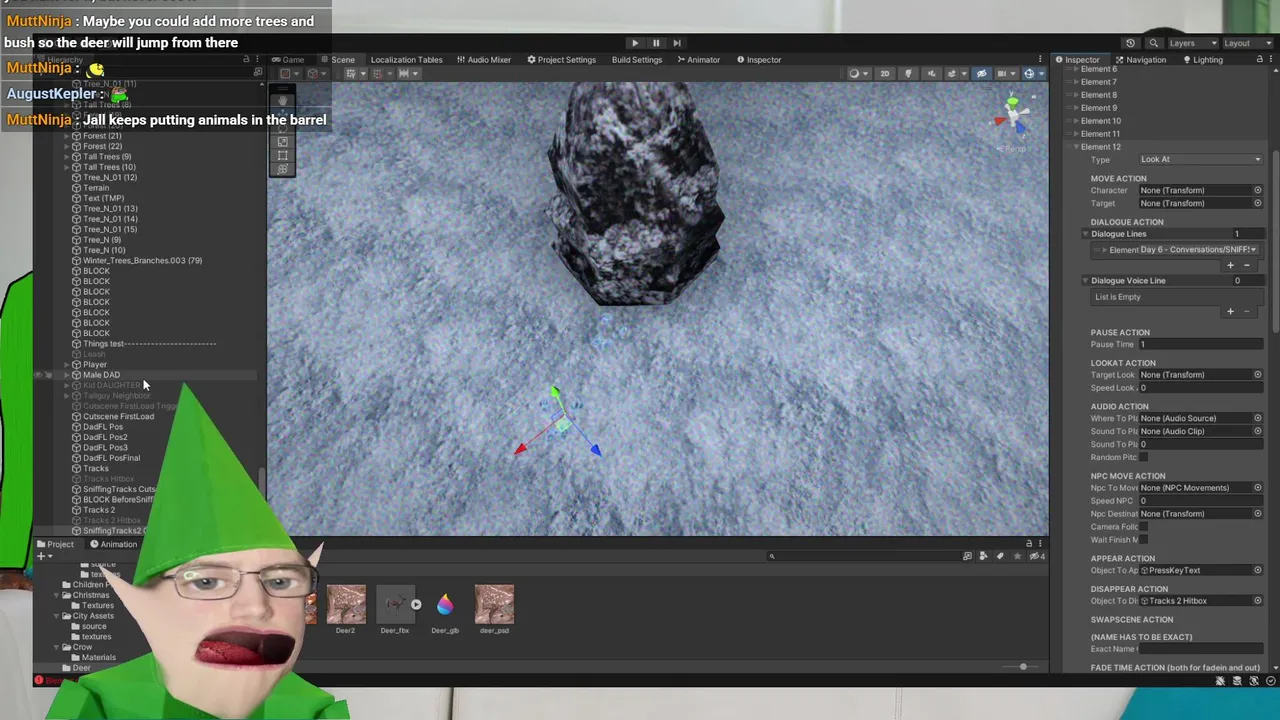Open object picker for Tracks 2 Hitbox field
Image resolution: width=1280 pixels, height=720 pixels.
click(x=1258, y=601)
